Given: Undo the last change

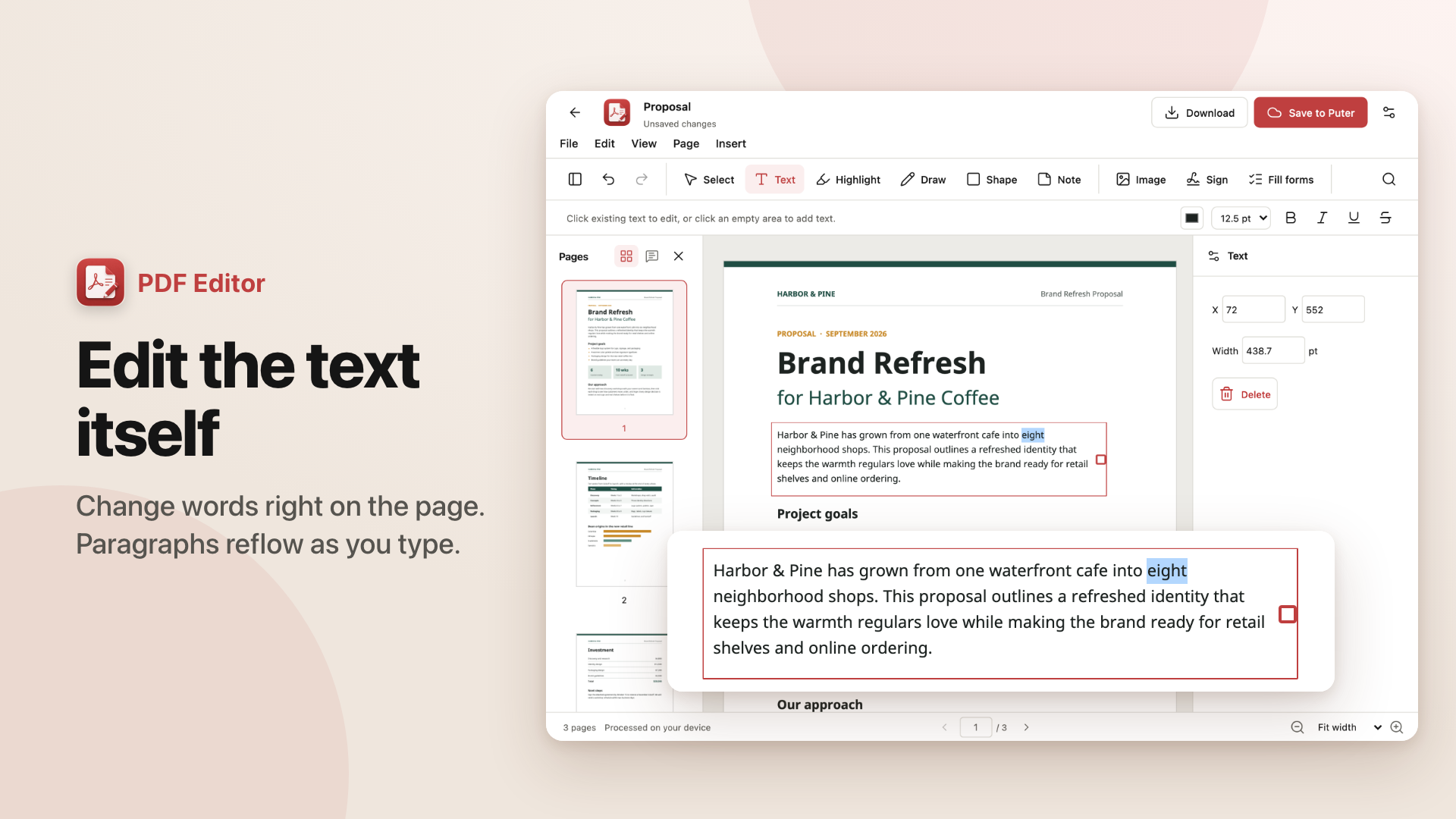Looking at the screenshot, I should click(608, 179).
